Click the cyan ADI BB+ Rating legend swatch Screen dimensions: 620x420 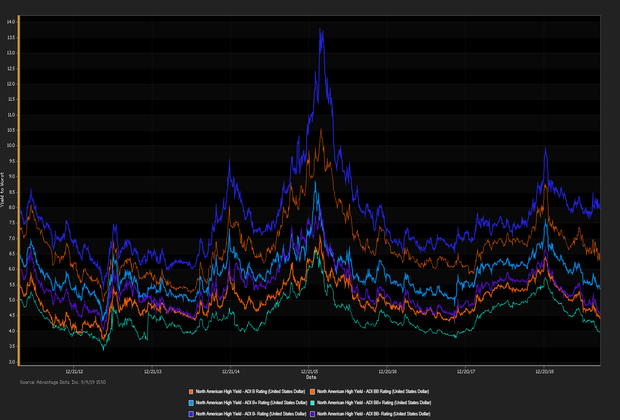312,403
